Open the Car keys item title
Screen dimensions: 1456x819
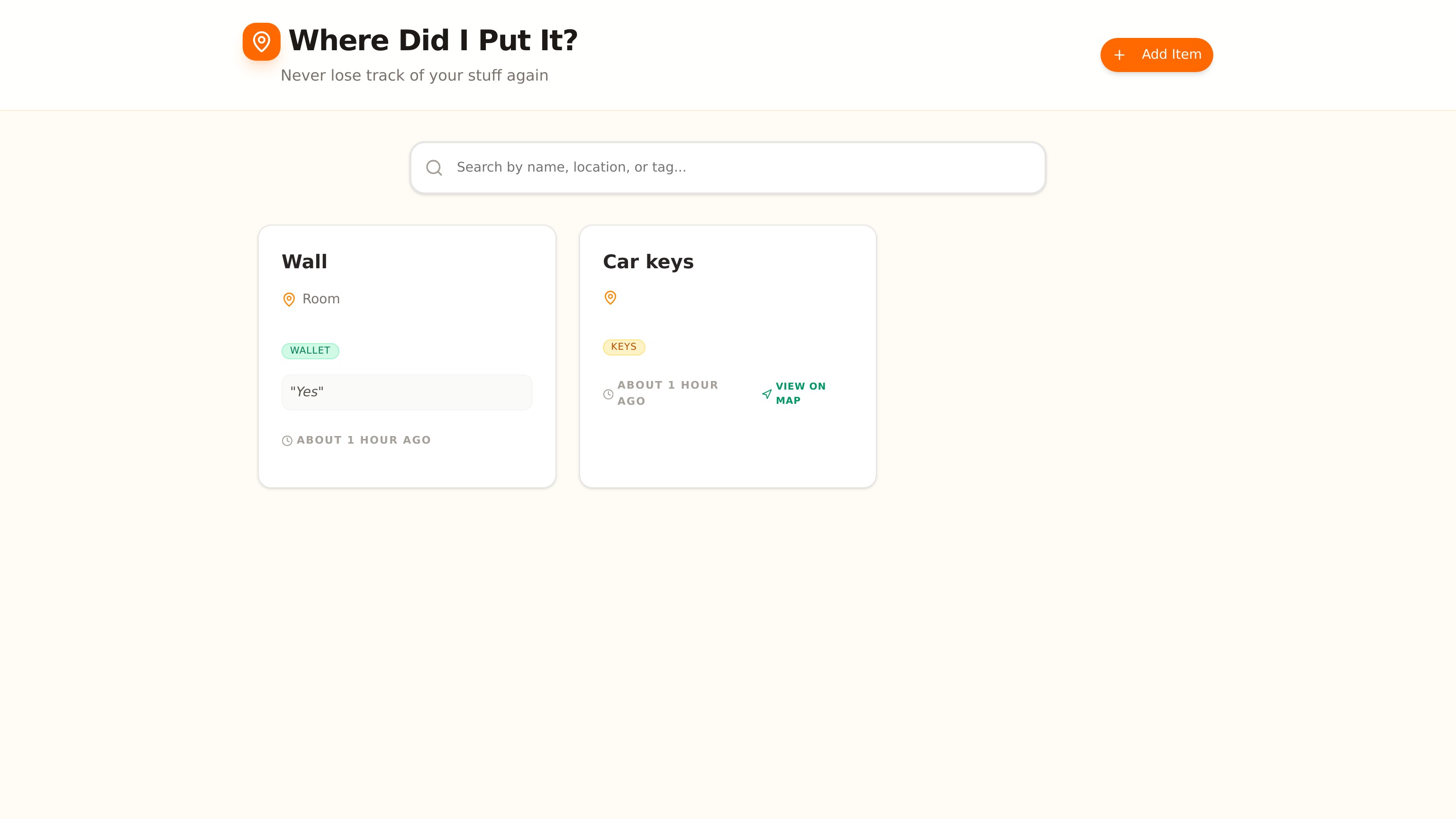(x=648, y=262)
